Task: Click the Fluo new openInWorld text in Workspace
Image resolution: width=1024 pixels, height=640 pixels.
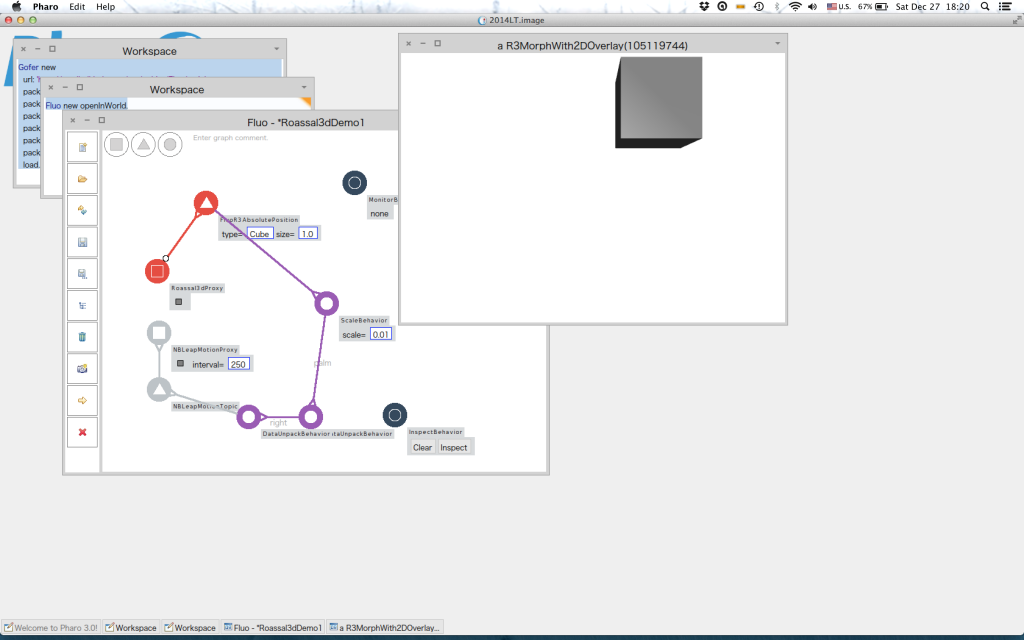Action: point(86,105)
